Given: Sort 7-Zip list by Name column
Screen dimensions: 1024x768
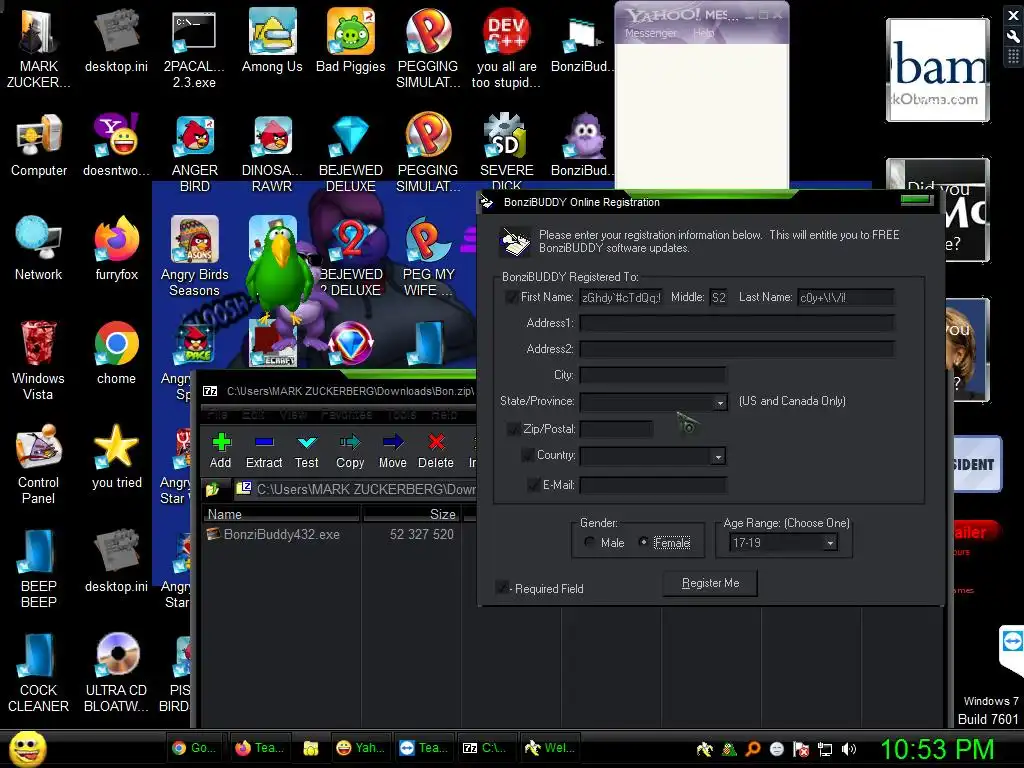Looking at the screenshot, I should (281, 515).
